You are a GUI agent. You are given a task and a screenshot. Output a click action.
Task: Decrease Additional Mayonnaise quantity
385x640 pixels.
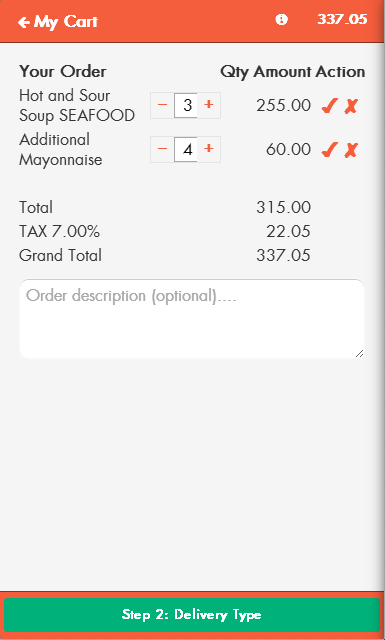pyautogui.click(x=162, y=149)
